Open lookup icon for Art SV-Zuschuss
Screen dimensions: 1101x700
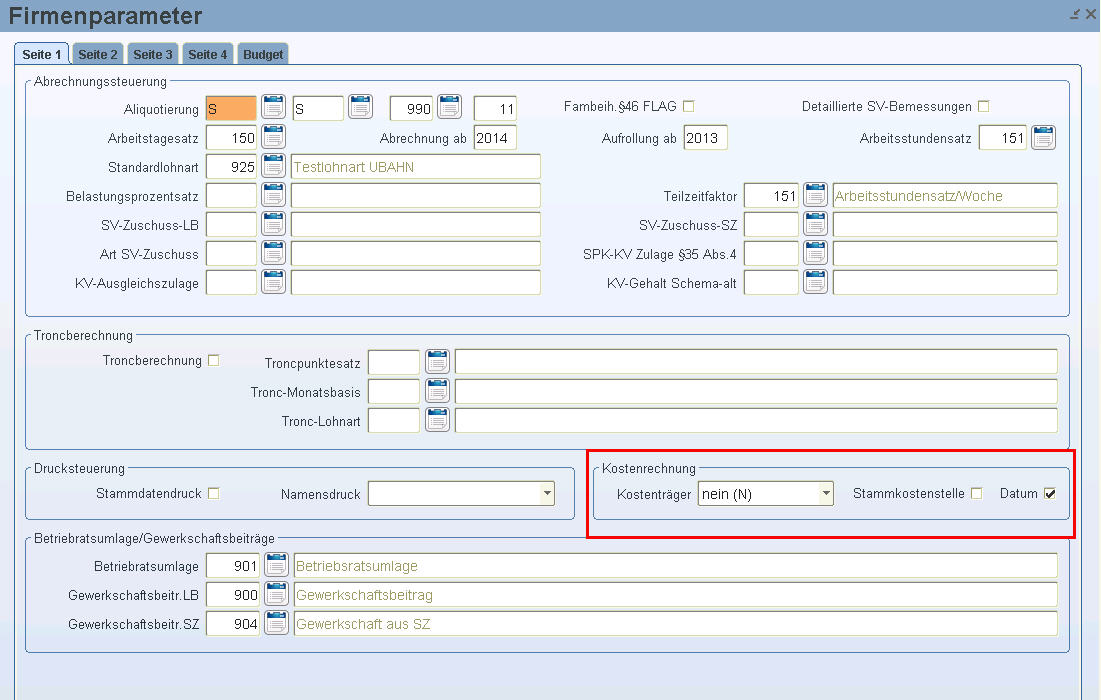273,253
